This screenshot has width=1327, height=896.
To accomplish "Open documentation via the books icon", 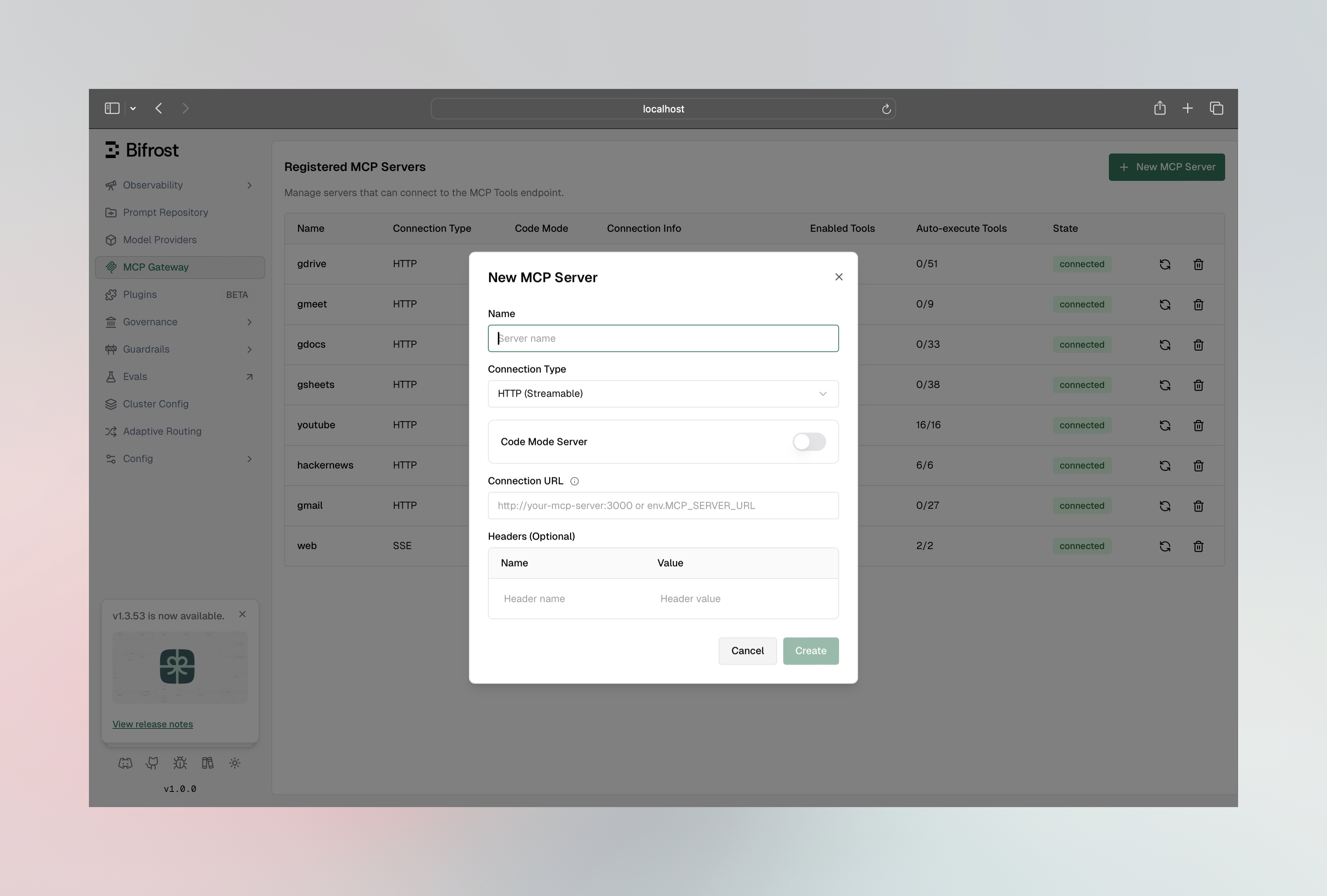I will pos(207,763).
